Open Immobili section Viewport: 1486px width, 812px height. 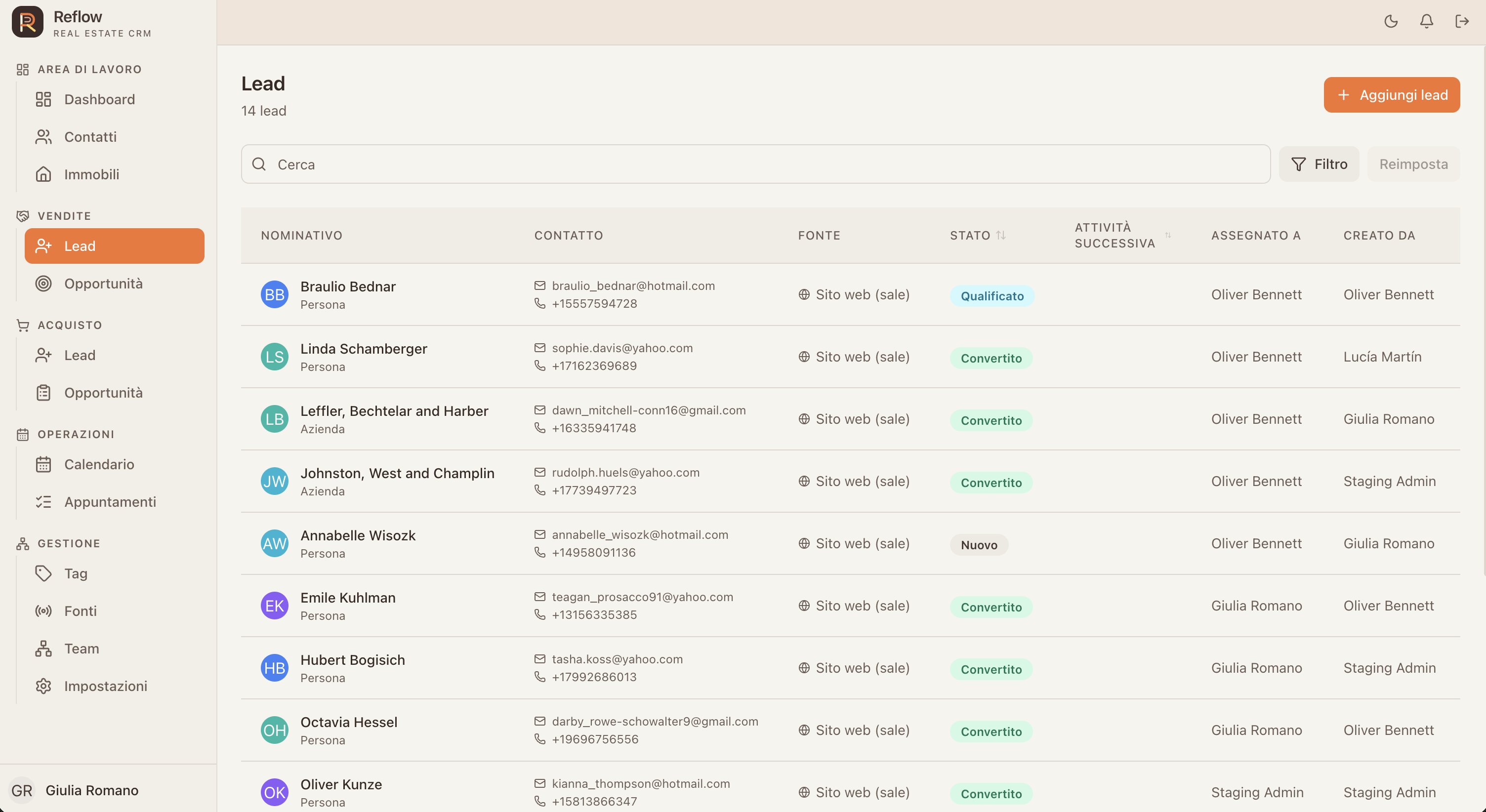[114, 174]
